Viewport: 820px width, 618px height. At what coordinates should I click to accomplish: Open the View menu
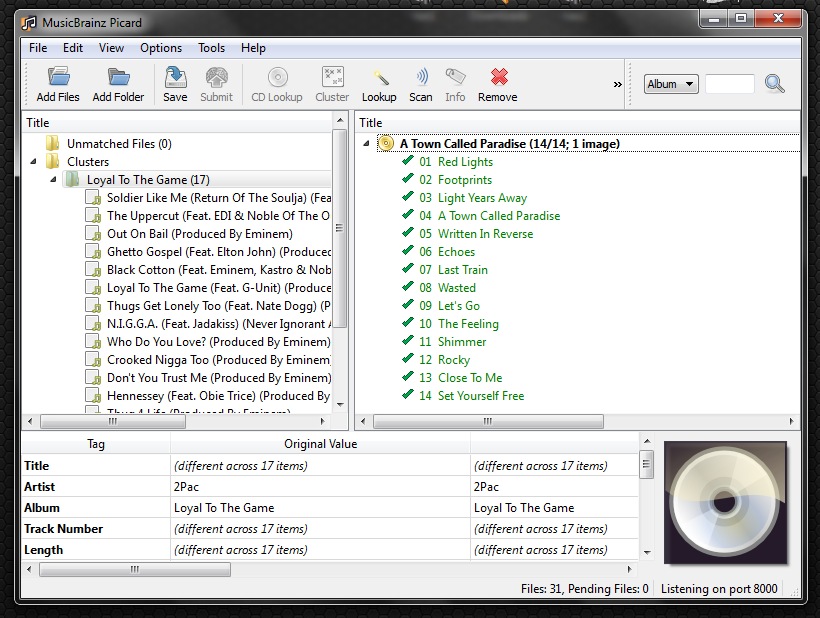point(111,48)
